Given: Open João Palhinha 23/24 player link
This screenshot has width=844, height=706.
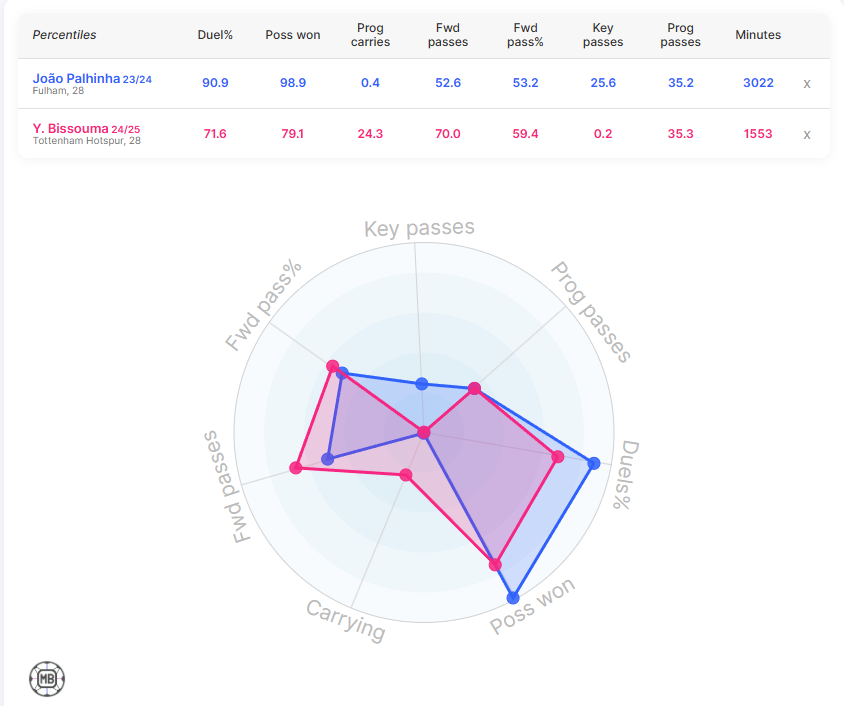Looking at the screenshot, I should (x=92, y=78).
